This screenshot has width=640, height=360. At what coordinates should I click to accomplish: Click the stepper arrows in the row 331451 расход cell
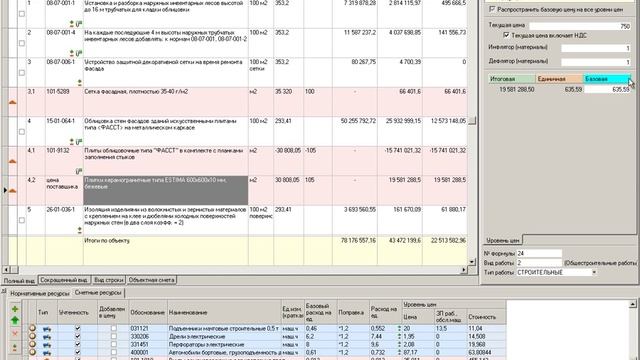(x=399, y=344)
